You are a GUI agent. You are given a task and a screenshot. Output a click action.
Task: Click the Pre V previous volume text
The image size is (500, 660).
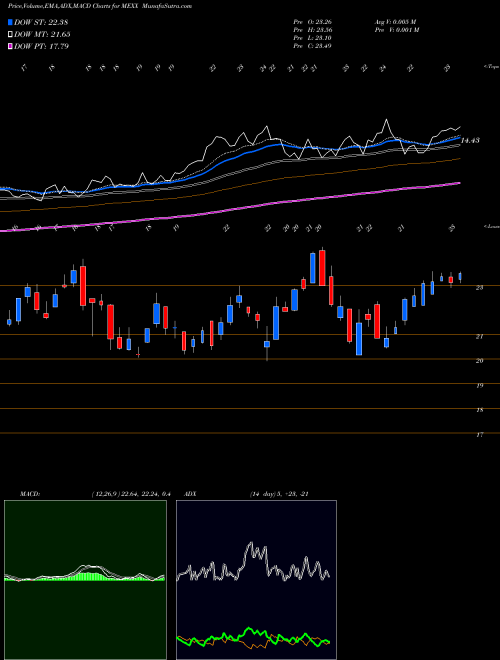[397, 30]
